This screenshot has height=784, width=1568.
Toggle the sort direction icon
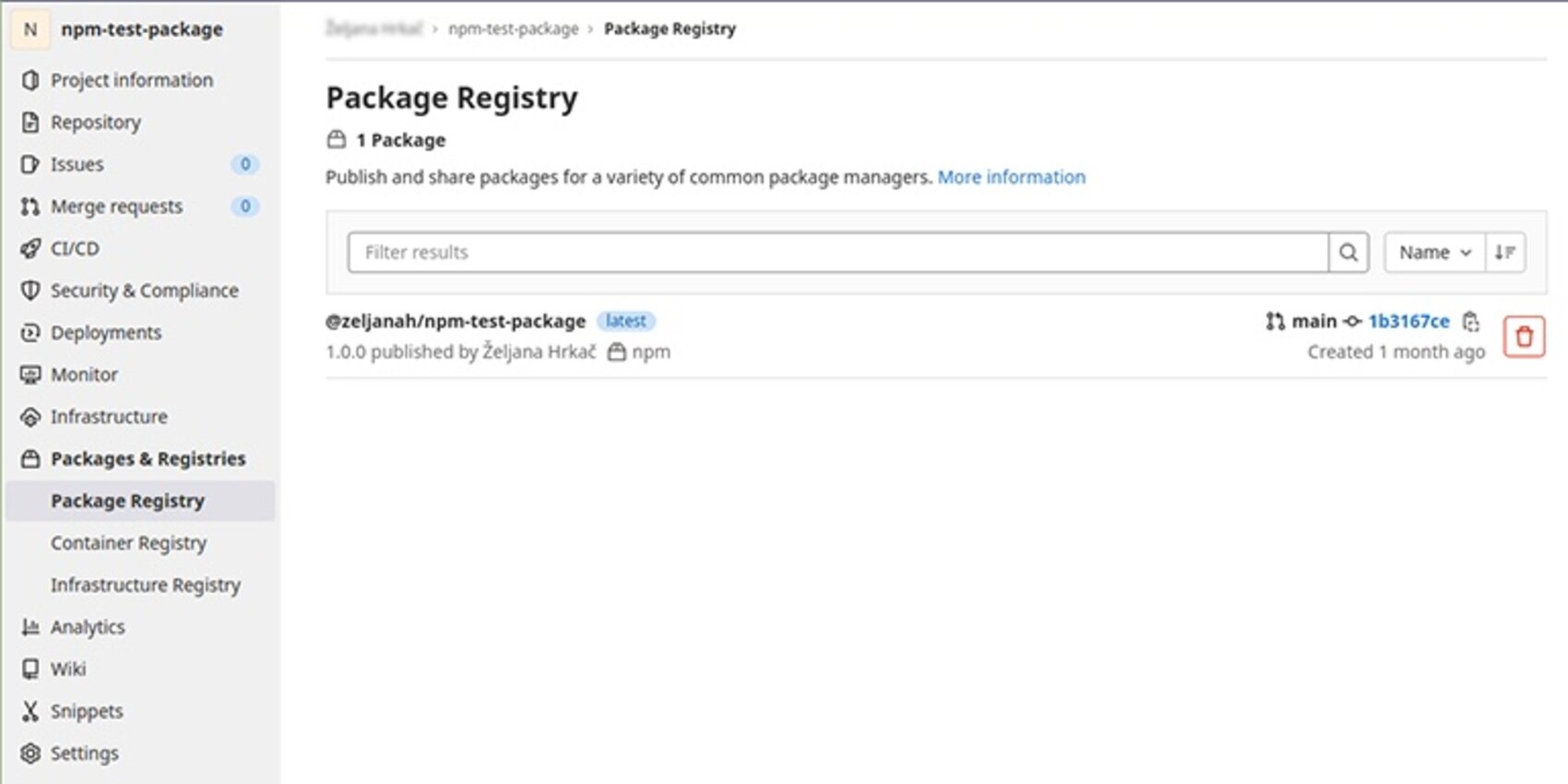[1505, 253]
